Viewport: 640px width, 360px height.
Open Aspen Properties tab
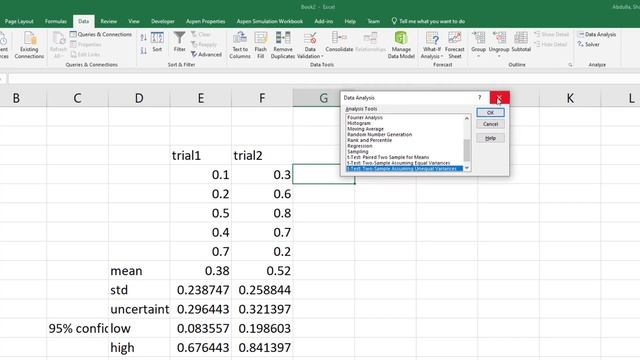pyautogui.click(x=205, y=21)
